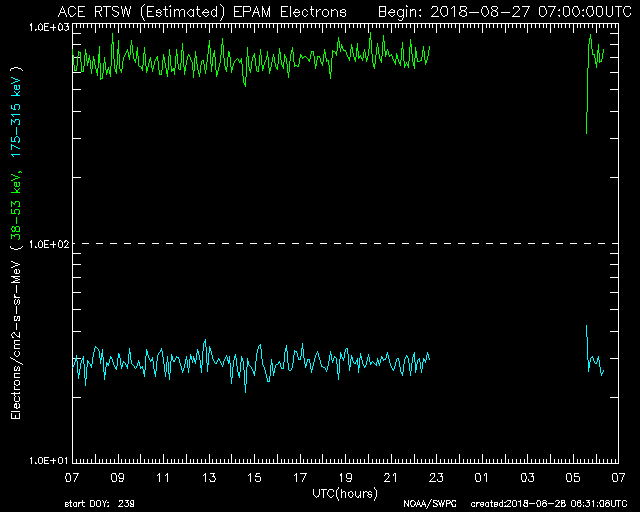
Task: Click the 'UTC(hours)' x-axis label
Action: click(x=343, y=493)
